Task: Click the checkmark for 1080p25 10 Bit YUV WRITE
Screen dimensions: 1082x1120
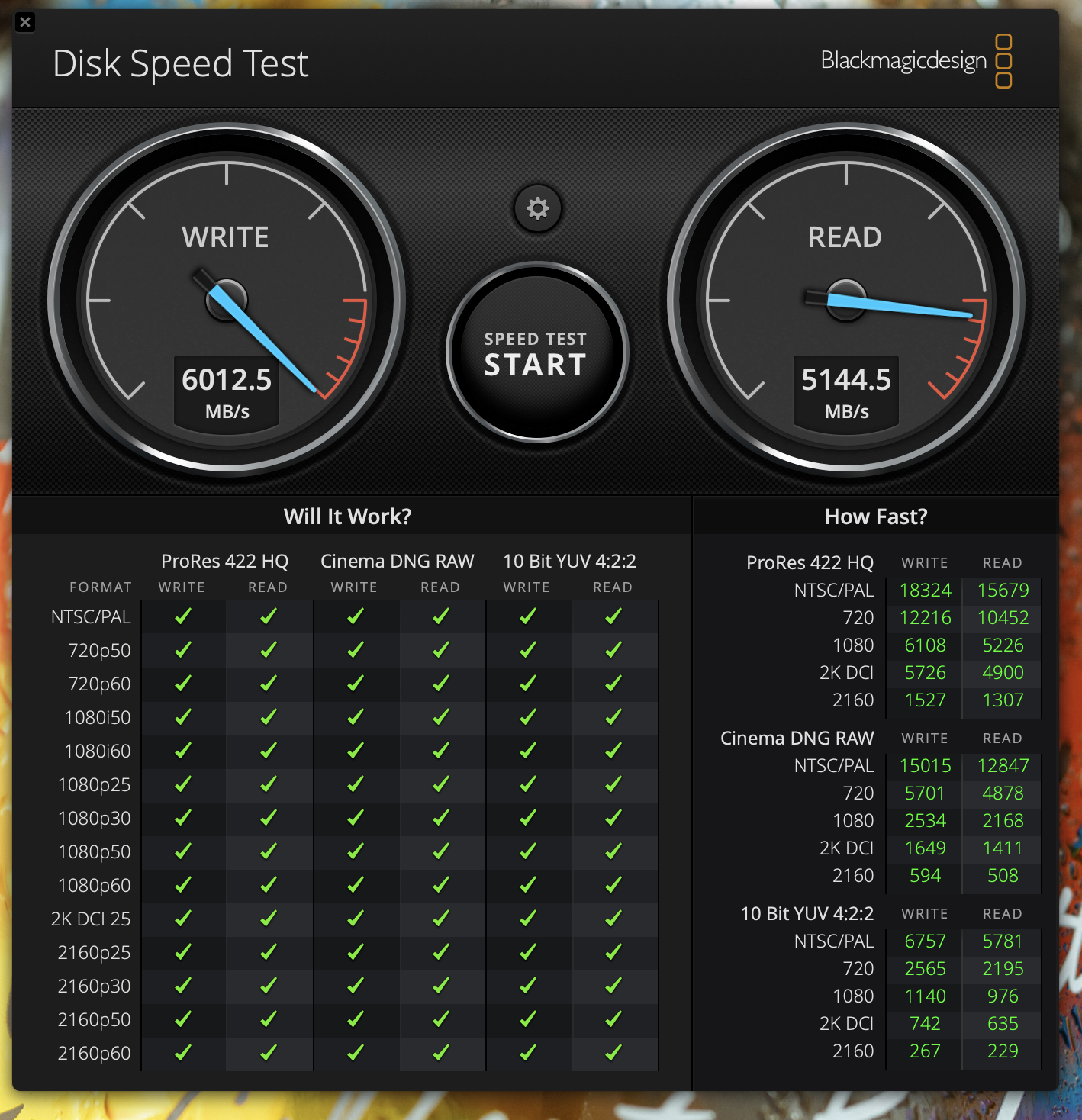Action: (527, 784)
